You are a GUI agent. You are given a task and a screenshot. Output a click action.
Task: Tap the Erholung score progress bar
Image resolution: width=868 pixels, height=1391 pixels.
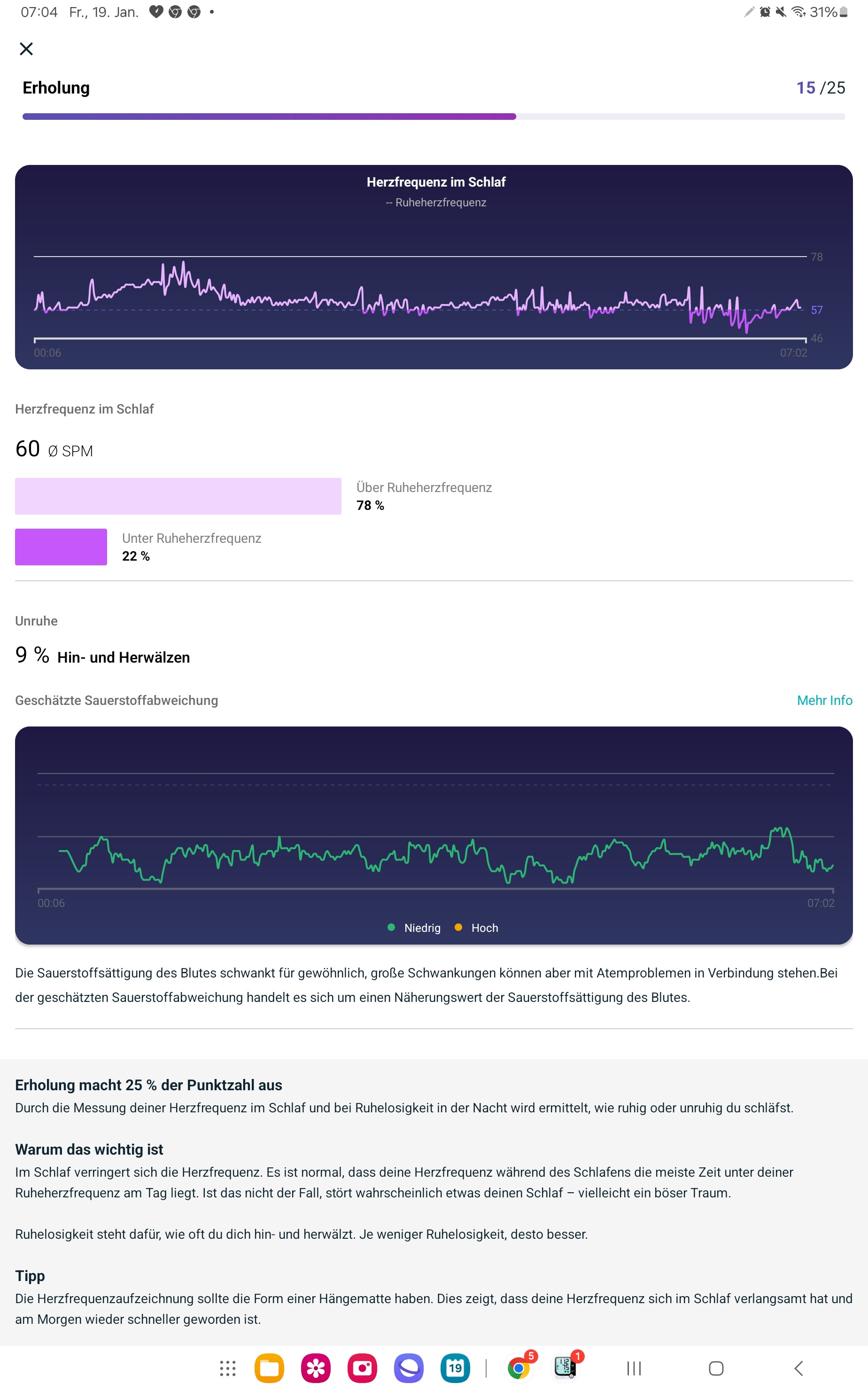(434, 117)
